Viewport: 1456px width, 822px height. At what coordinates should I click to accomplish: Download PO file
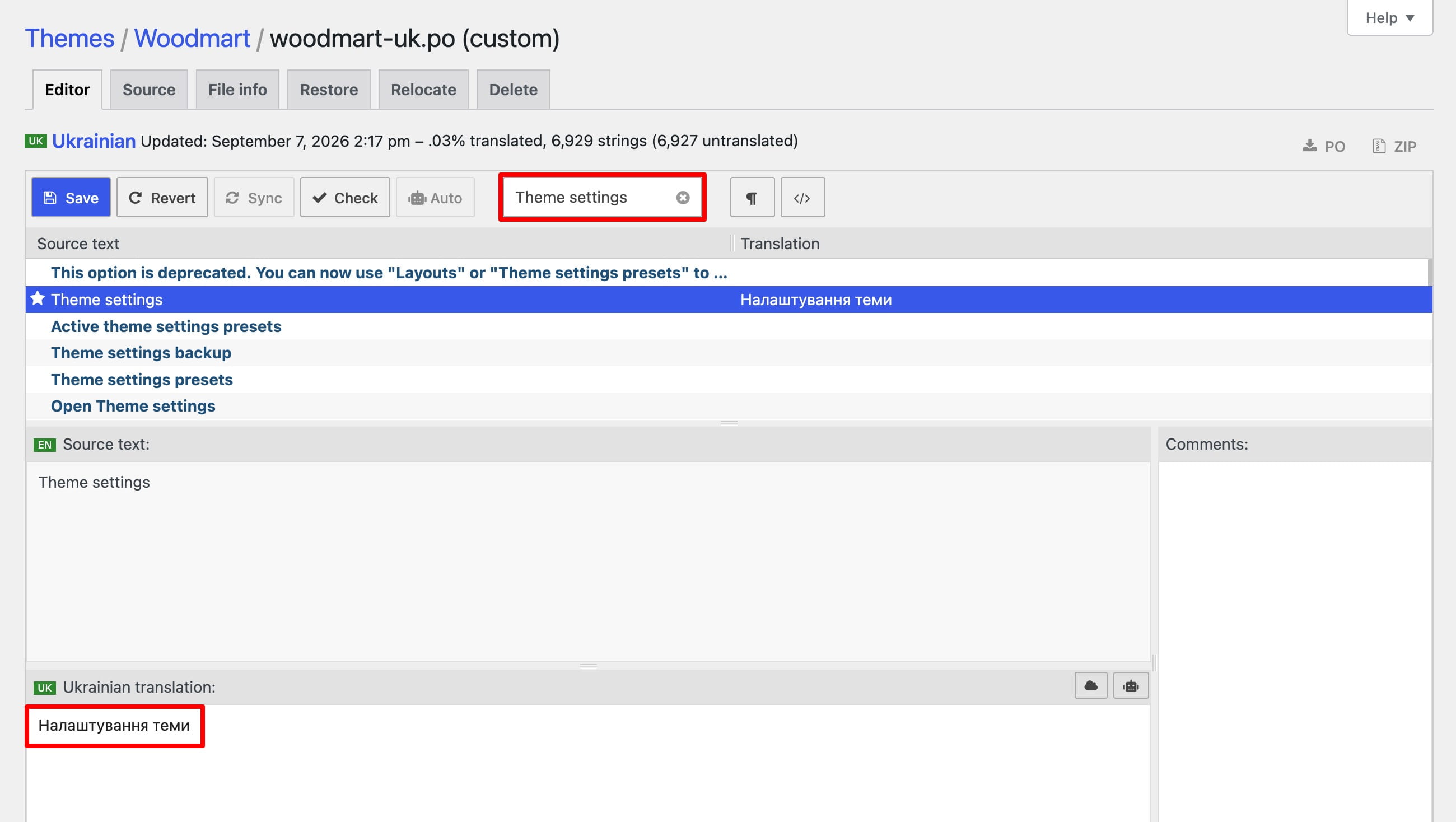click(x=1324, y=146)
